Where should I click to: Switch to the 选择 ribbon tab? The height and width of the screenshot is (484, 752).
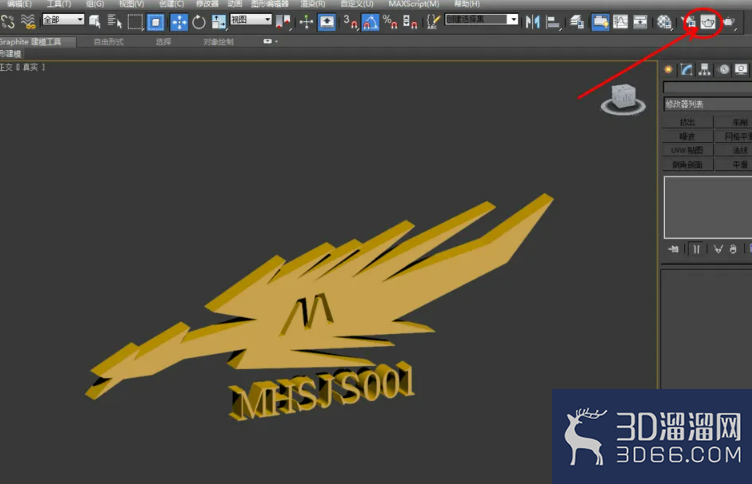coord(163,42)
